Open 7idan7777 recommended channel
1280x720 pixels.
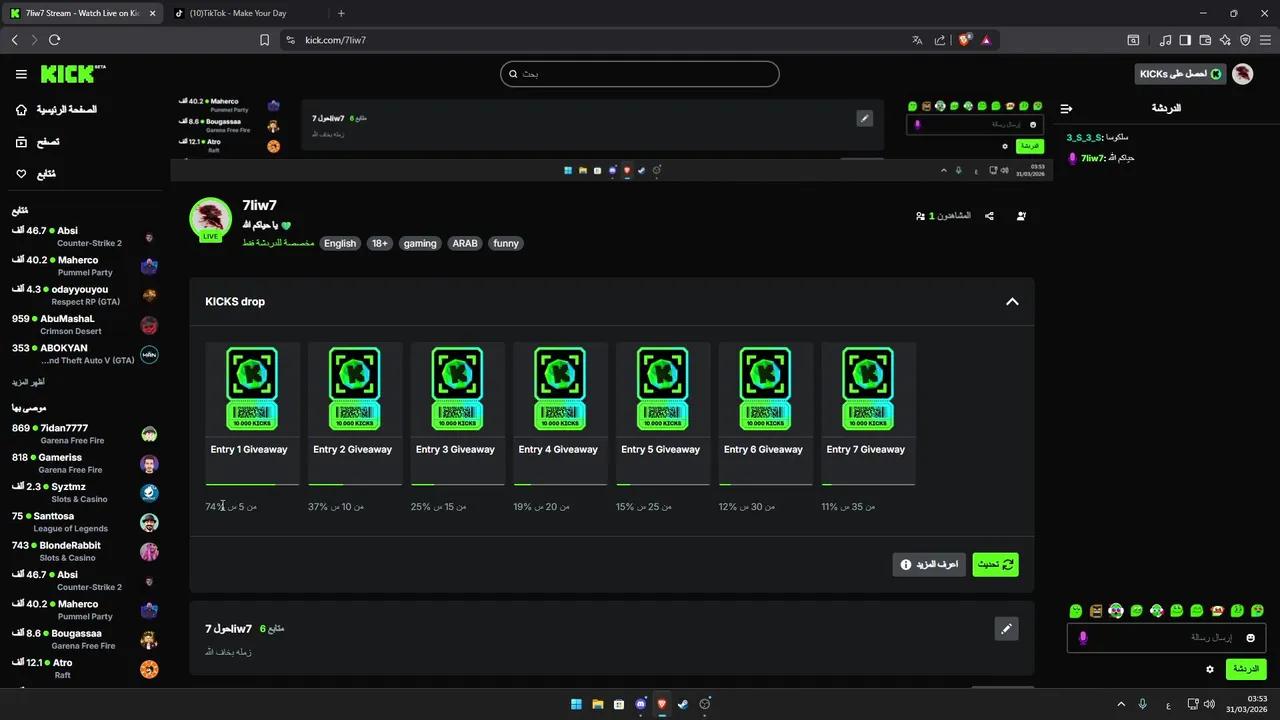pyautogui.click(x=85, y=434)
